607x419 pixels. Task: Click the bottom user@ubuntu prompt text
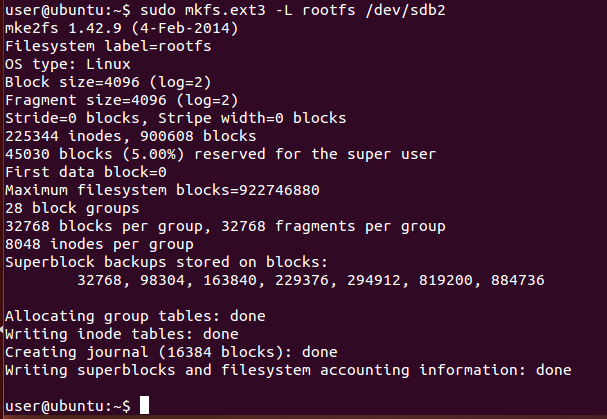coord(67,406)
